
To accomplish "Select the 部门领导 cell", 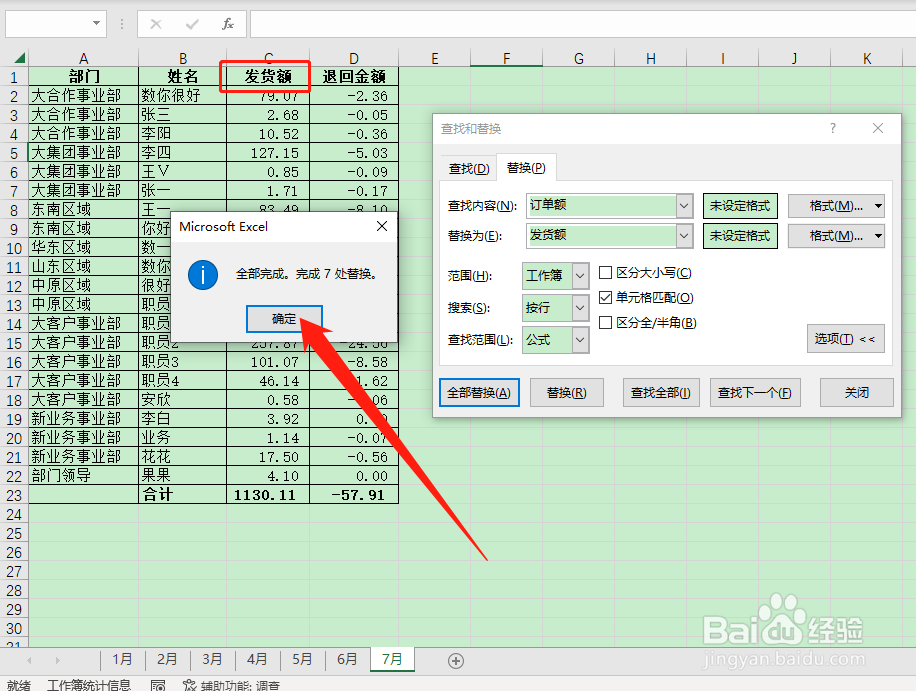I will pyautogui.click(x=84, y=476).
